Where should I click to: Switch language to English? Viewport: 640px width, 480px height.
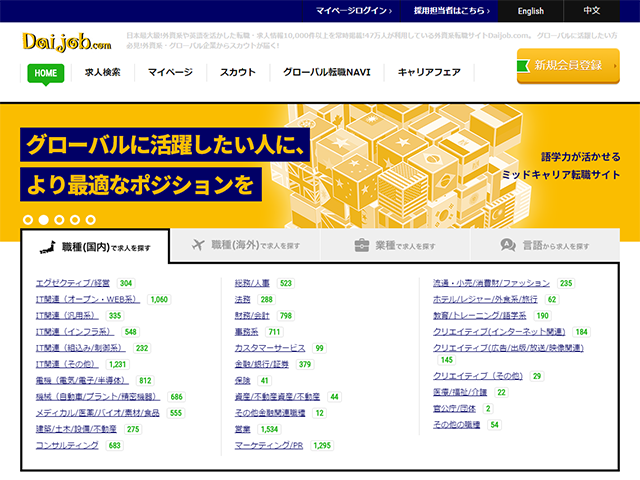[x=531, y=11]
